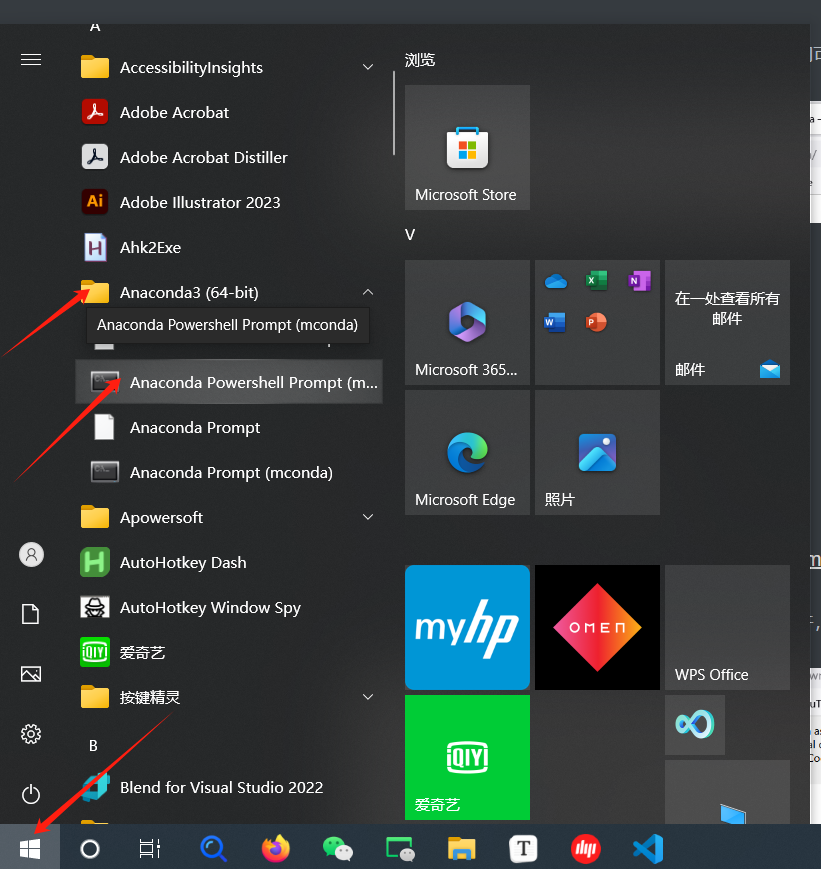Open Settings gear in Start sidebar
This screenshot has height=869, width=821.
click(x=31, y=734)
